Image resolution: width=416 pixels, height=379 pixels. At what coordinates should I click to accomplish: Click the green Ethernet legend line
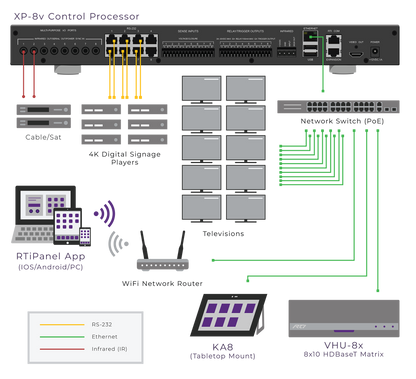tap(62, 337)
